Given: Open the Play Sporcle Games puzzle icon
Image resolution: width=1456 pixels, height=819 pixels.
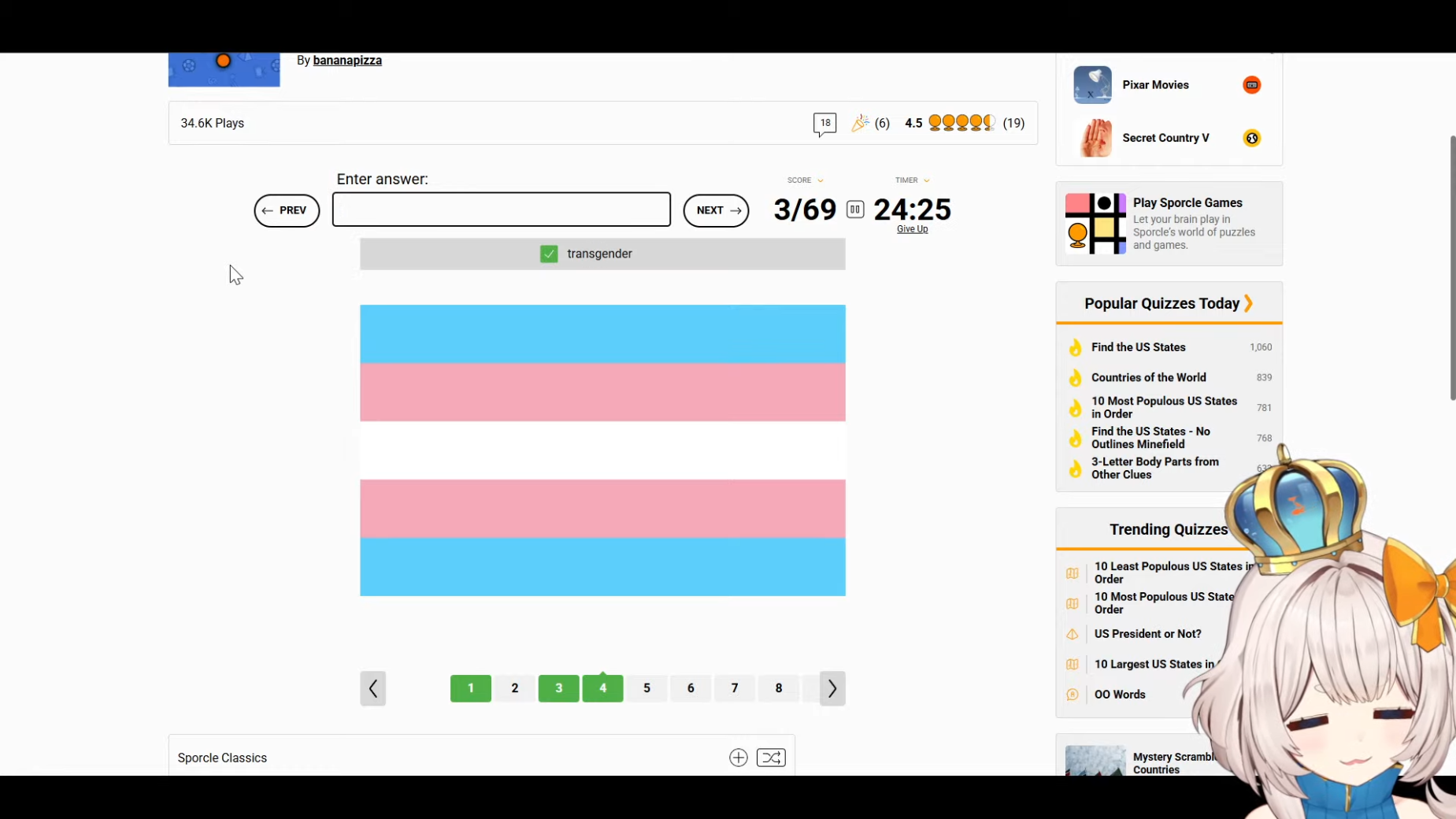Looking at the screenshot, I should (1095, 224).
